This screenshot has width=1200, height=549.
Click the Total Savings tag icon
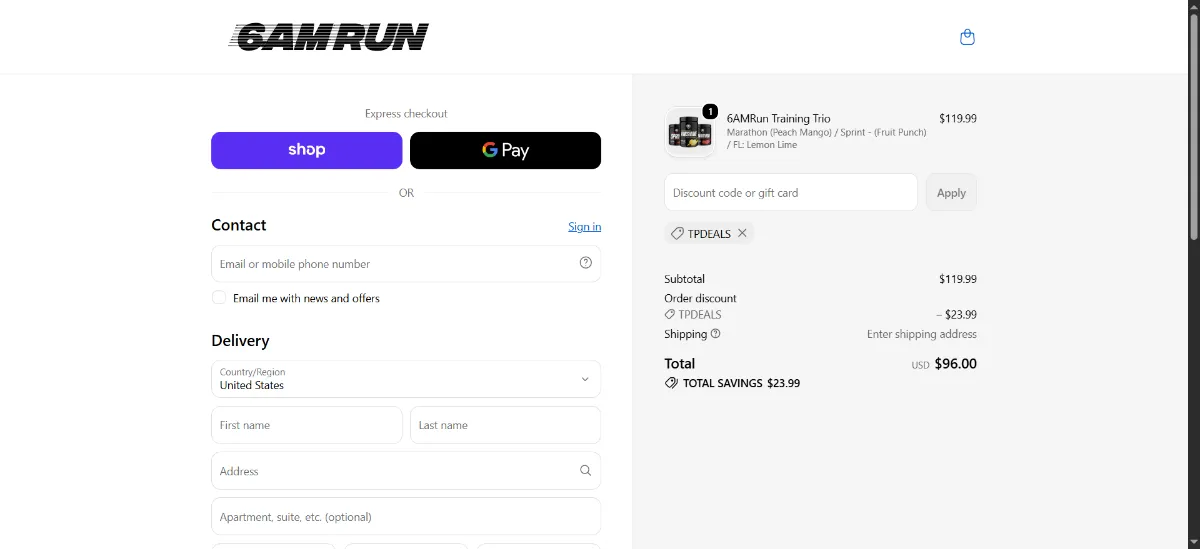[671, 383]
